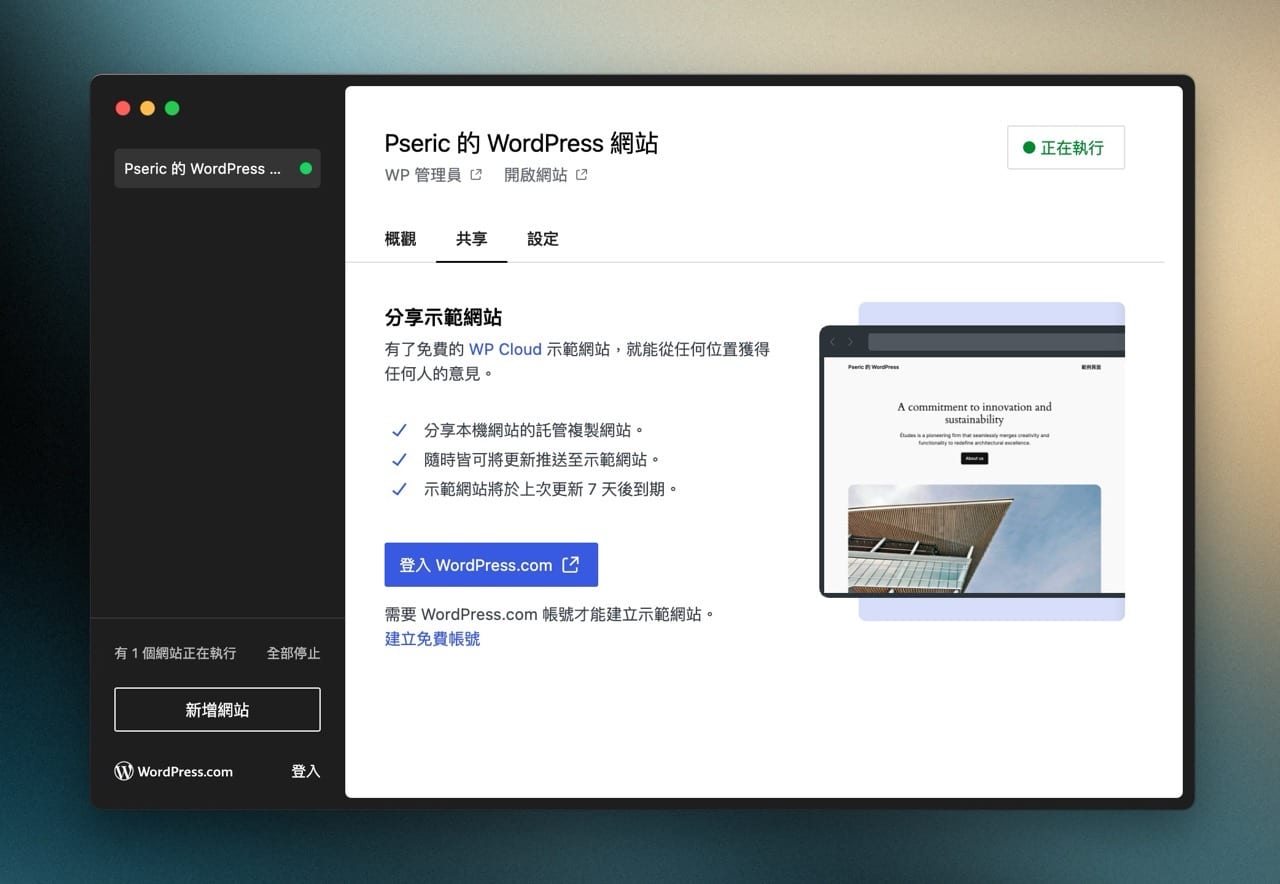The height and width of the screenshot is (884, 1280).
Task: Click the green maximize window button
Action: pos(172,108)
